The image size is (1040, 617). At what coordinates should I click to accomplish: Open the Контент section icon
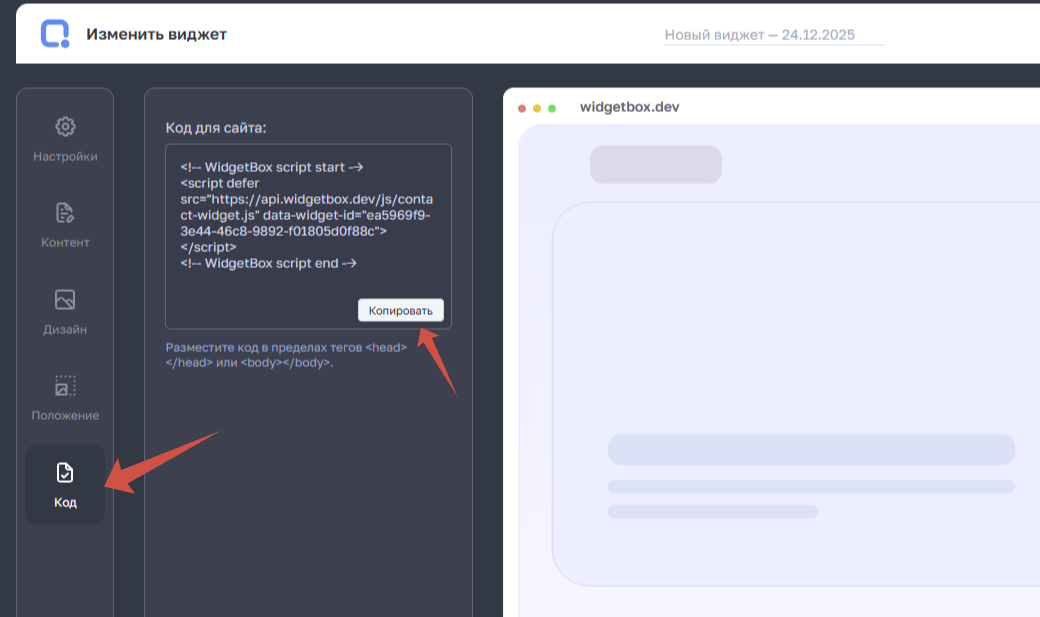pyautogui.click(x=65, y=213)
